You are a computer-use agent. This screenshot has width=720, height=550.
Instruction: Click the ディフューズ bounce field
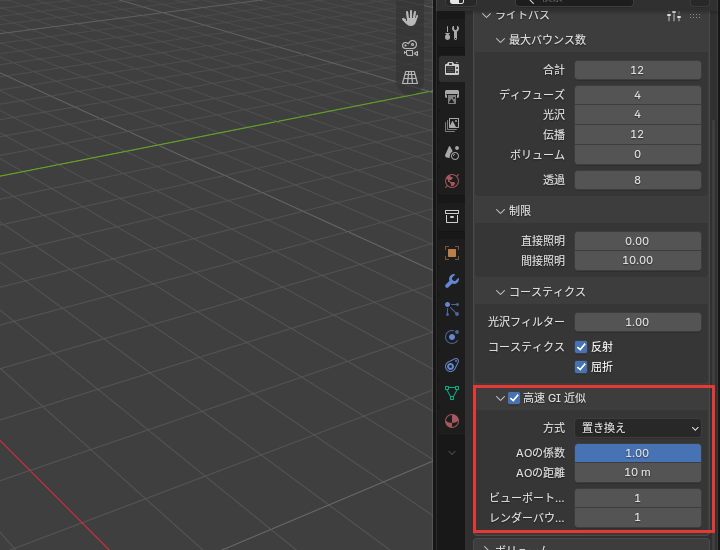(x=638, y=95)
